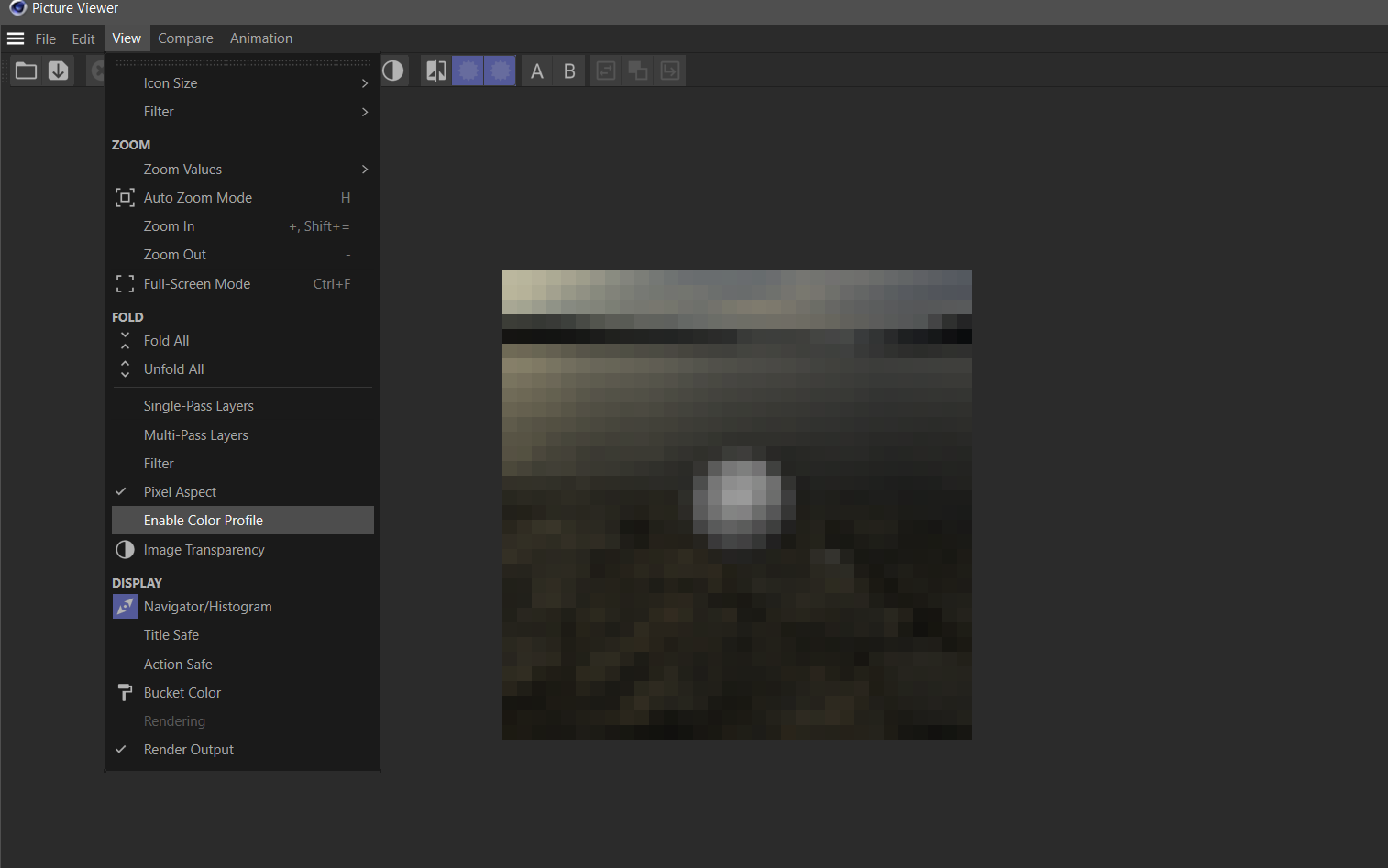Click the swap A/B icon

tap(606, 71)
